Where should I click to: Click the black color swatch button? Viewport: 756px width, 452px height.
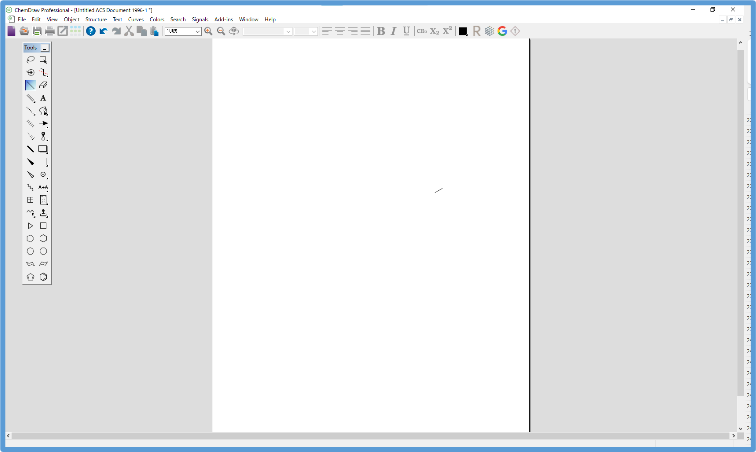463,31
